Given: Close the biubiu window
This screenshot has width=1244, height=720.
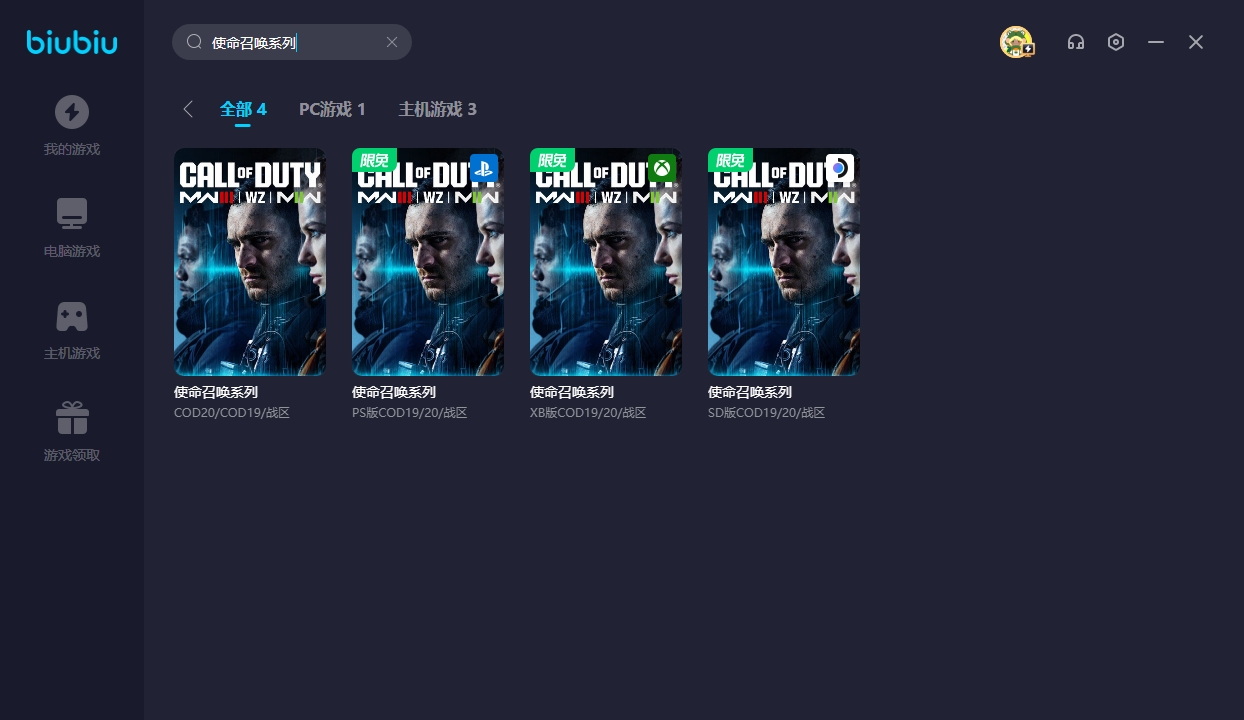Looking at the screenshot, I should point(1196,42).
